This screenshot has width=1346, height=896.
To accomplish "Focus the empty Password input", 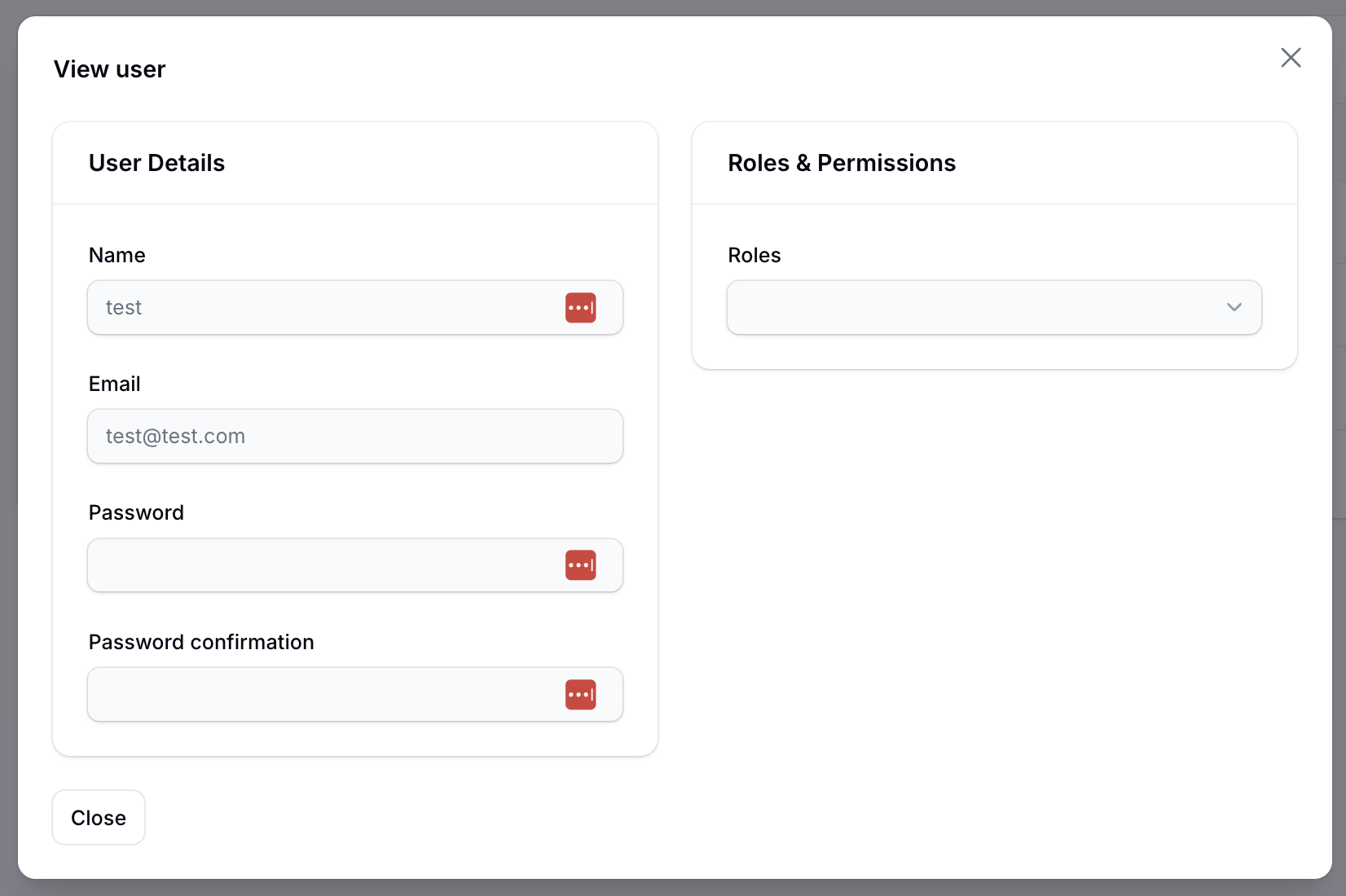I will pos(326,565).
